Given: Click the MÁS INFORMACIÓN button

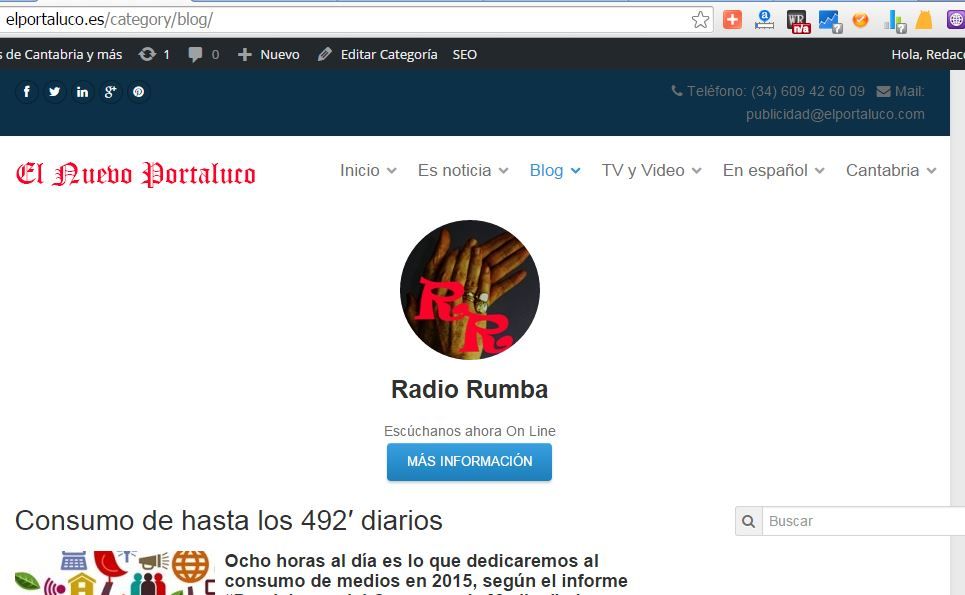Looking at the screenshot, I should [x=470, y=461].
